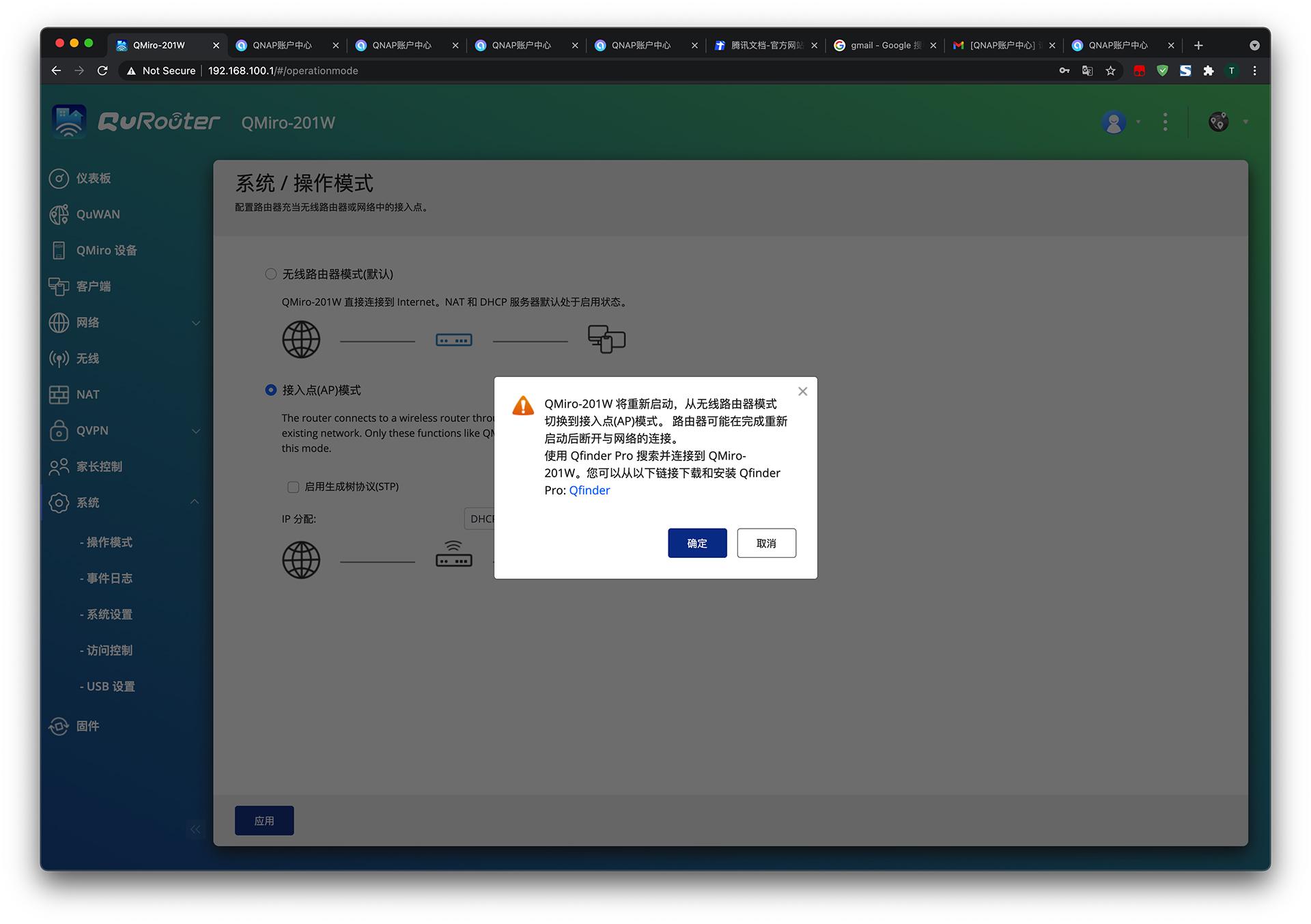Select the 接入点(AP)模式 radio option
Viewport: 1311px width, 924px height.
point(270,390)
